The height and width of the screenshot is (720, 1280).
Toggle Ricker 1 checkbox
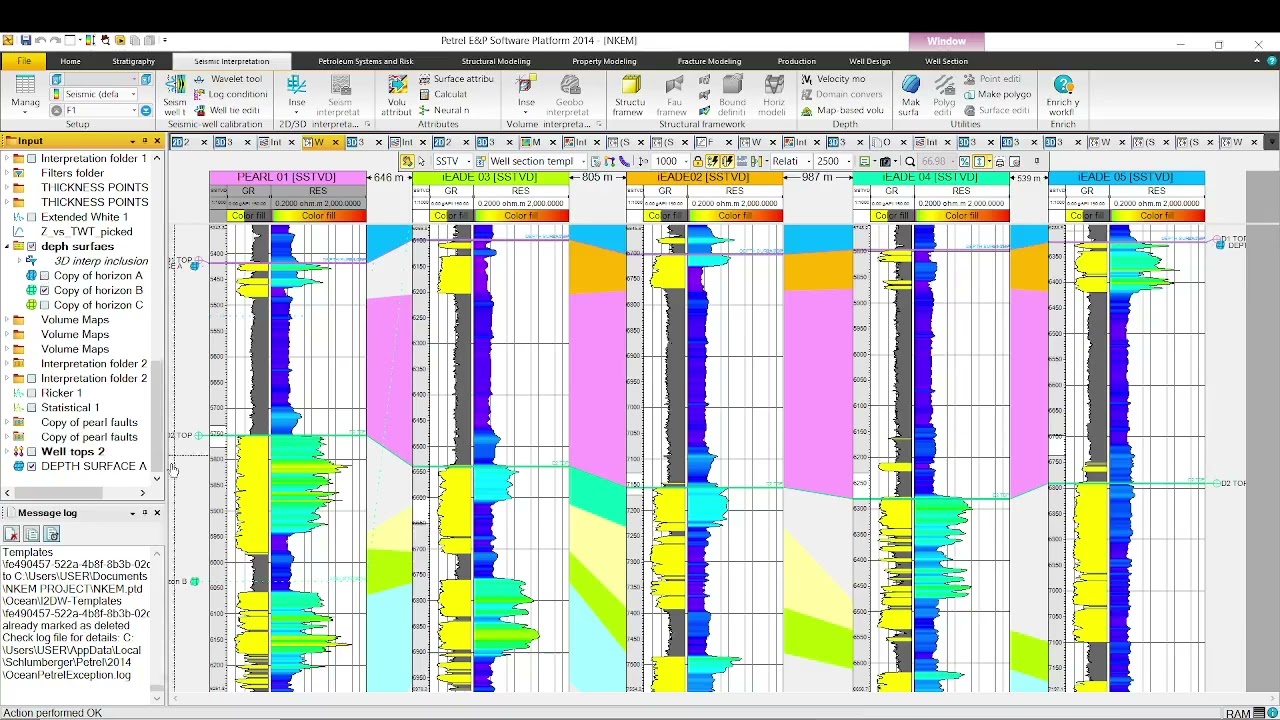pos(32,393)
